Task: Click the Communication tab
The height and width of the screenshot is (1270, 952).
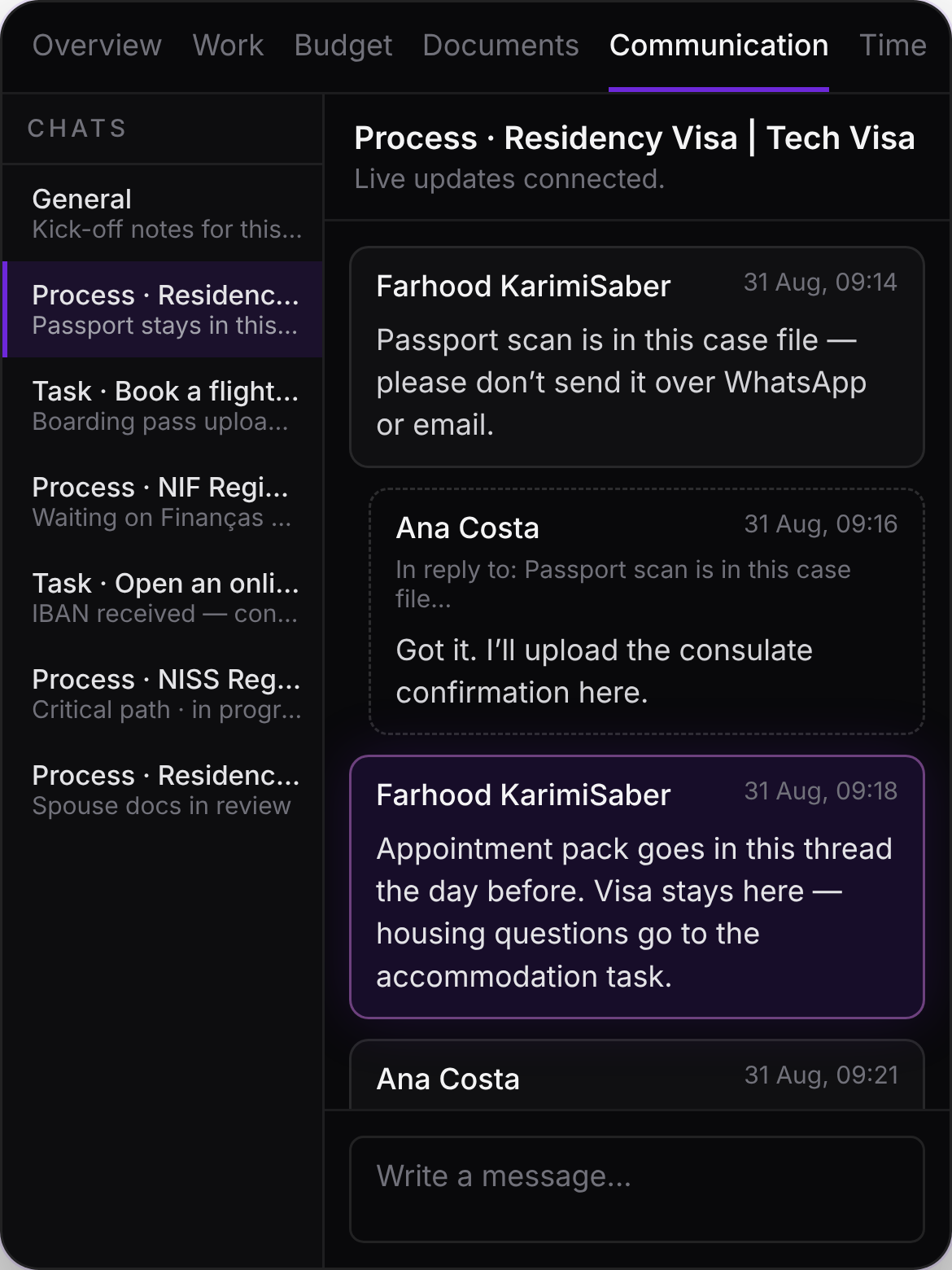Action: coord(718,46)
